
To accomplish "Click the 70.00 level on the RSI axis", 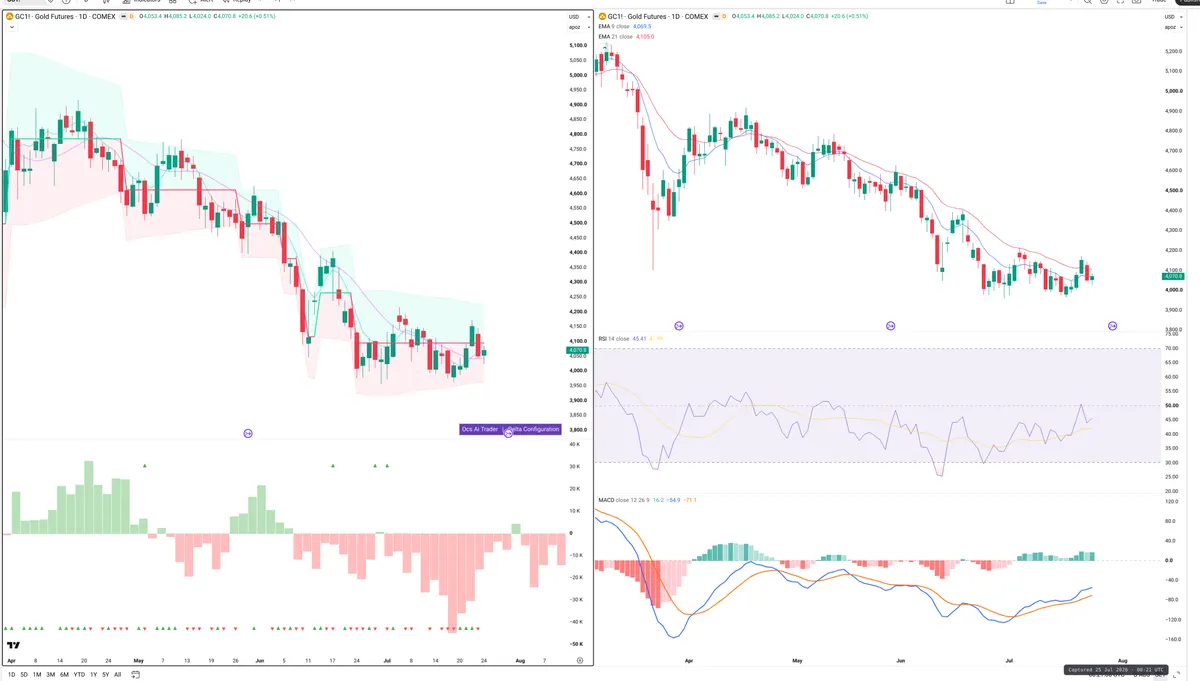I will pos(1171,348).
